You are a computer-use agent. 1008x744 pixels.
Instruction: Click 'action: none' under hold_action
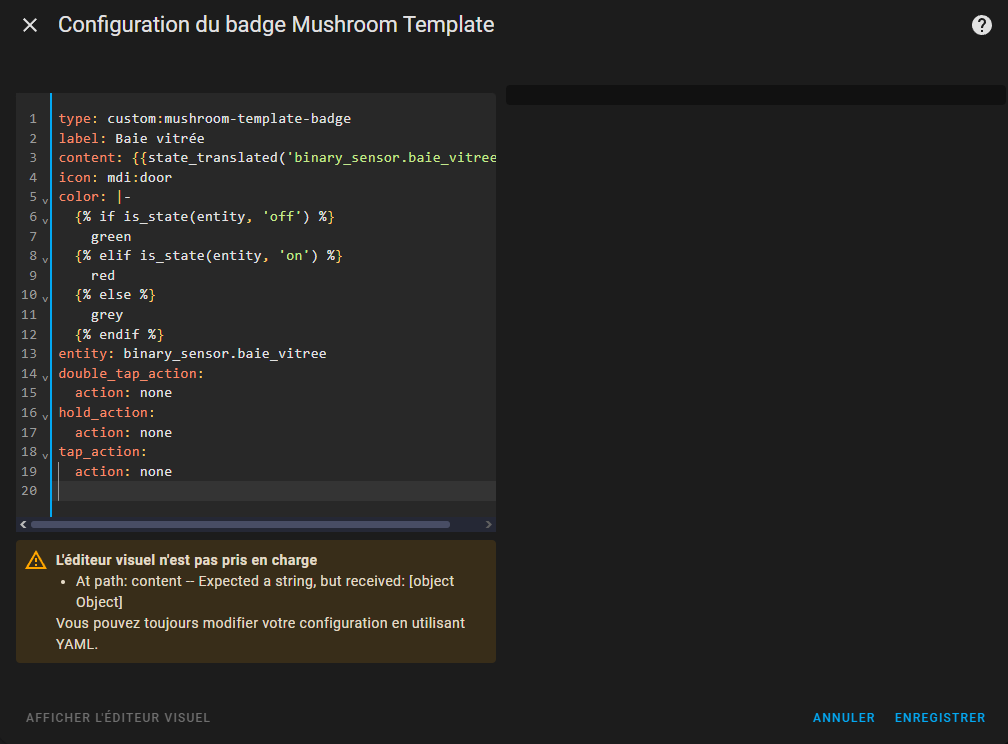123,433
